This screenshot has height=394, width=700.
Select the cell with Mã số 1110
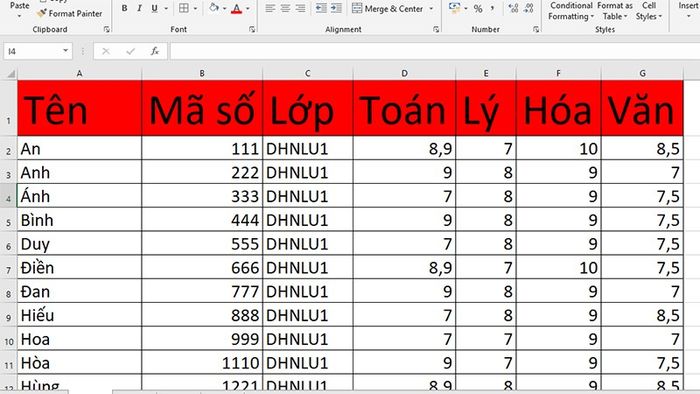[202, 363]
